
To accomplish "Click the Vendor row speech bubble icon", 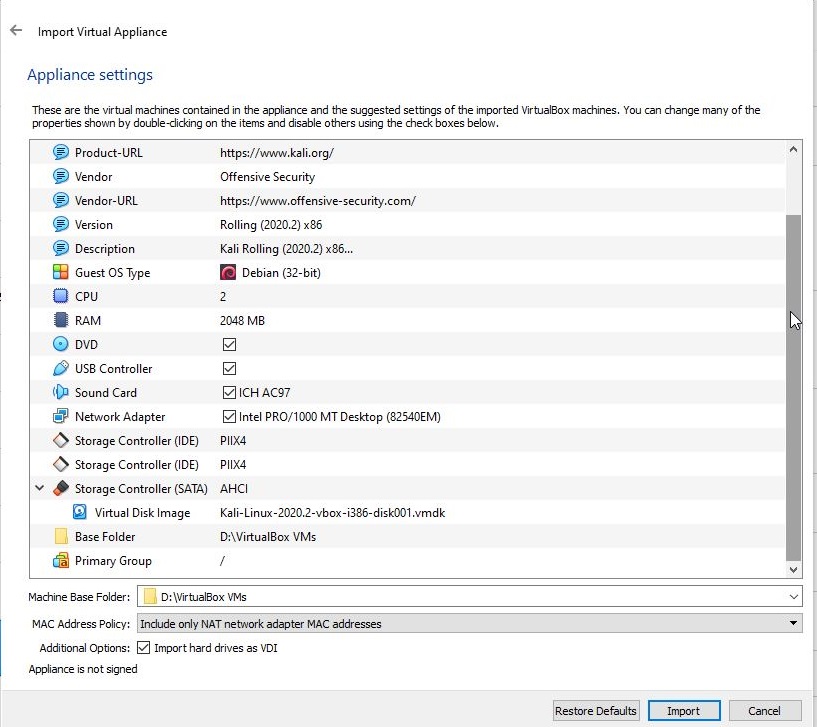I will tap(60, 176).
